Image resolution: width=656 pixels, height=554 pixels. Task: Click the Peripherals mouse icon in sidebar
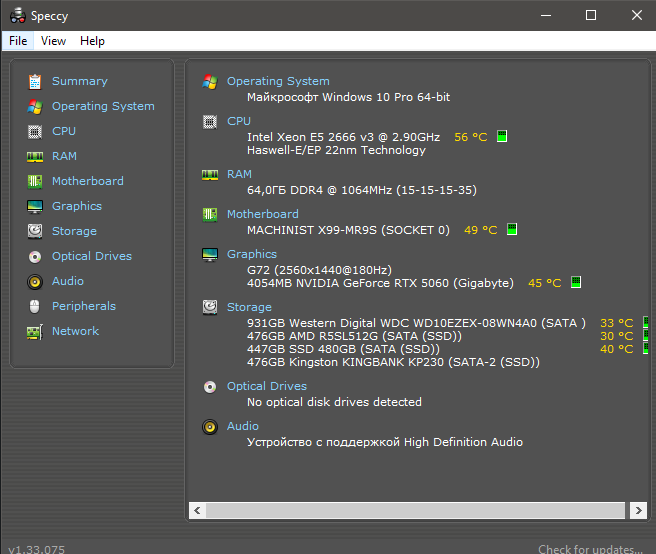point(35,307)
